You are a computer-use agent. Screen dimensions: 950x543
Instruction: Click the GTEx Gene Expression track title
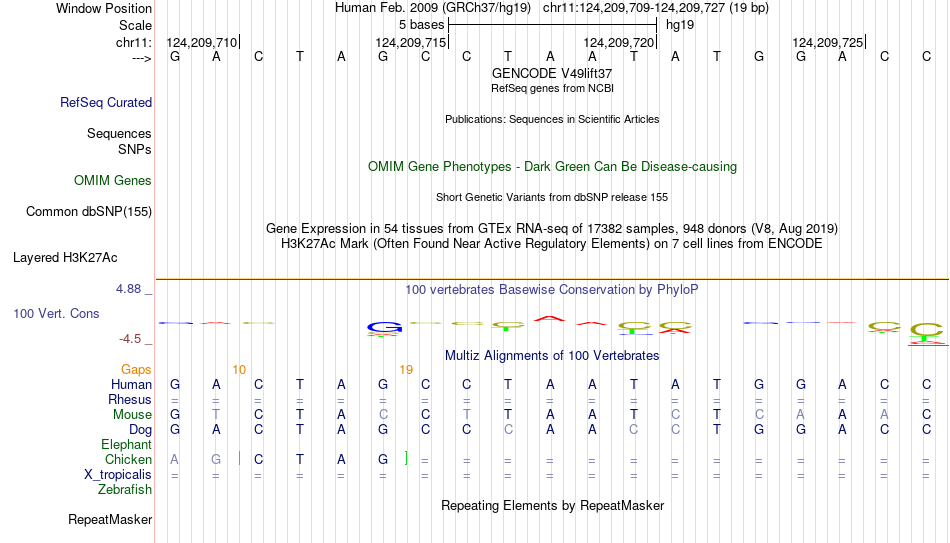point(552,228)
